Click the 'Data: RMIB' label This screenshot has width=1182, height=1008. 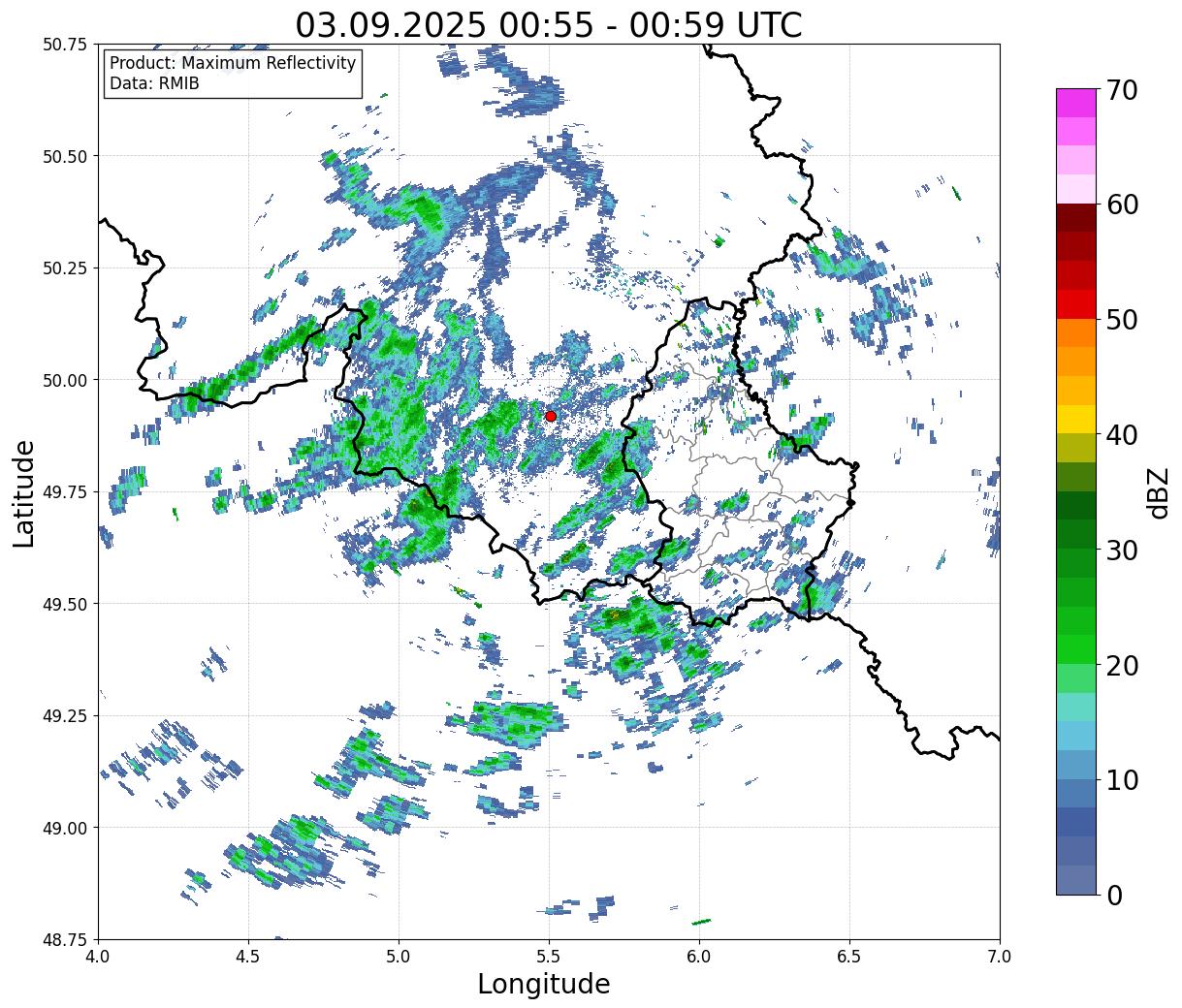coord(154,84)
